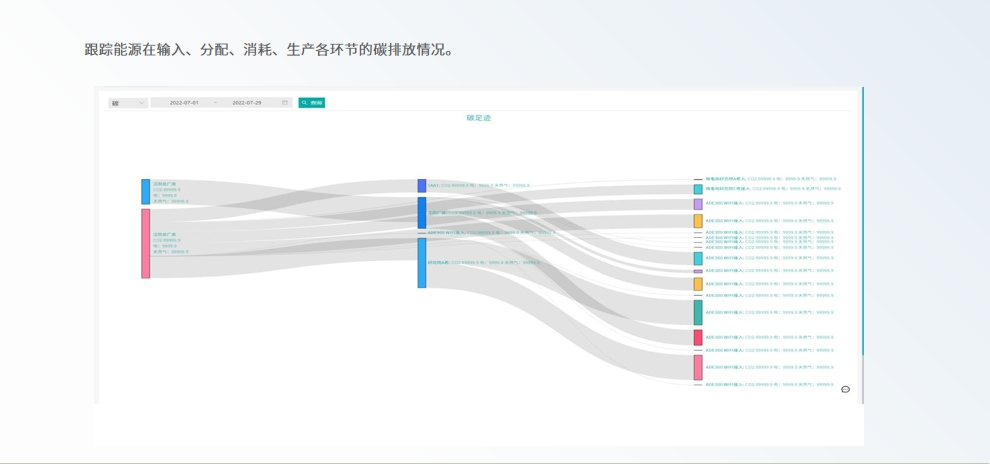Open the 碳 type dropdown

127,103
